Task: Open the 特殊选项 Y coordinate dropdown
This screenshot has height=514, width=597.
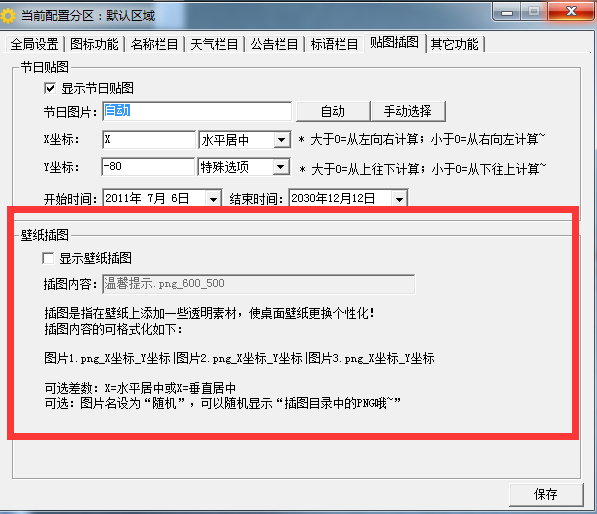Action: coord(281,167)
